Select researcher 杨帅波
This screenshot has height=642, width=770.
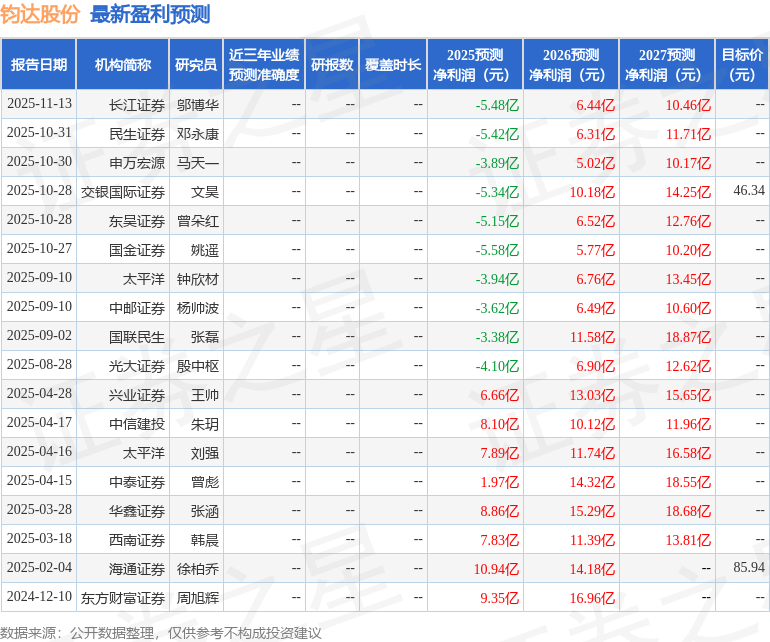tap(198, 308)
